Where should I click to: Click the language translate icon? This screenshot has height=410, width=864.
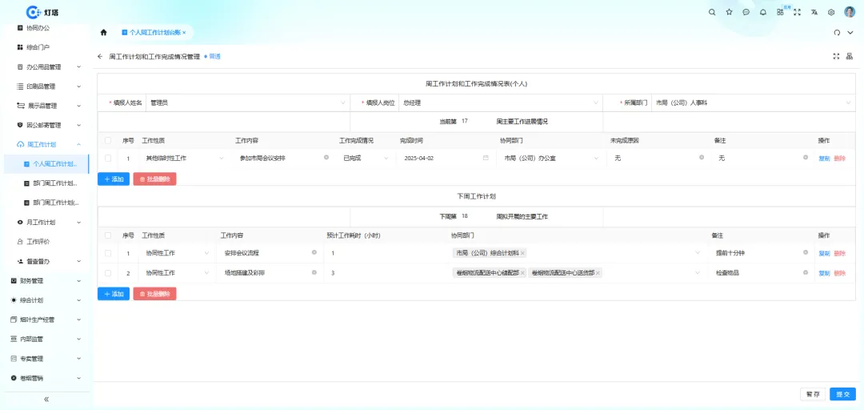coord(814,12)
